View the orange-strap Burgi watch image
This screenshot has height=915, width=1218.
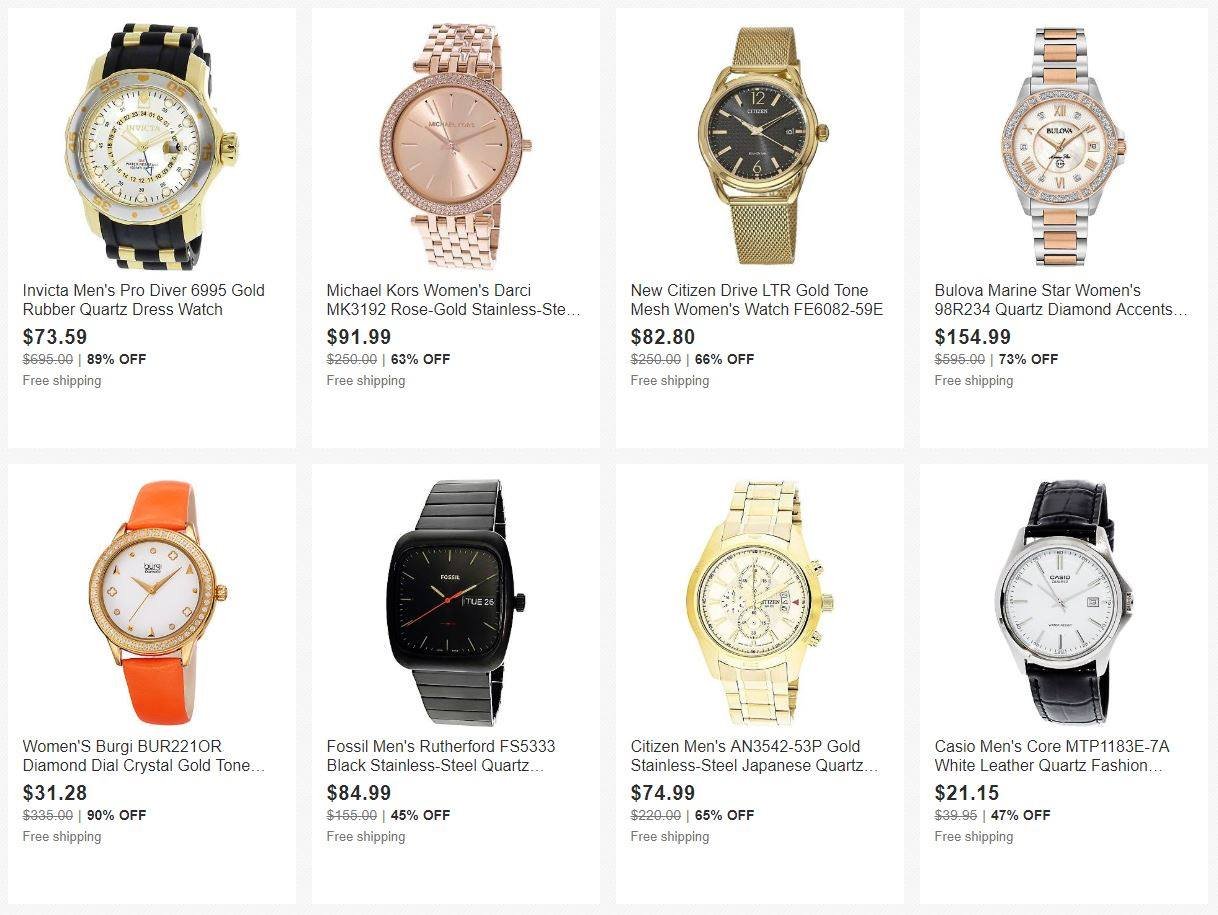[152, 601]
